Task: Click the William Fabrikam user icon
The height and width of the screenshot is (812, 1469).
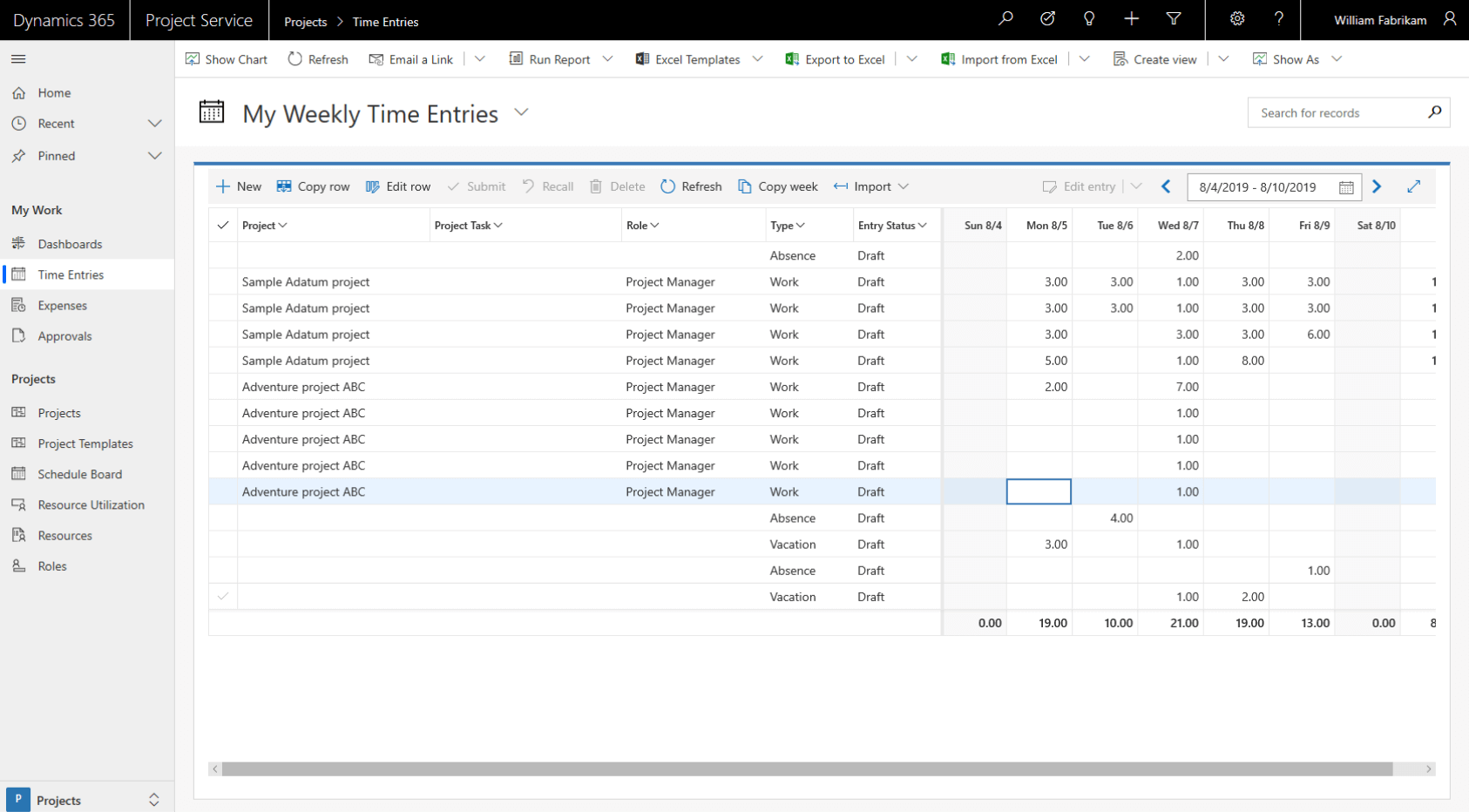Action: coord(1450,18)
